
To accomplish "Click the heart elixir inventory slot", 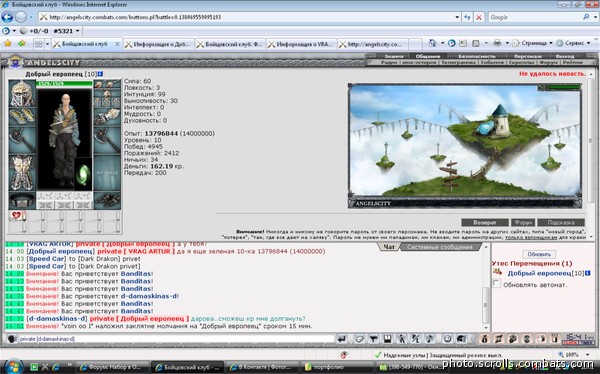I will click(17, 216).
